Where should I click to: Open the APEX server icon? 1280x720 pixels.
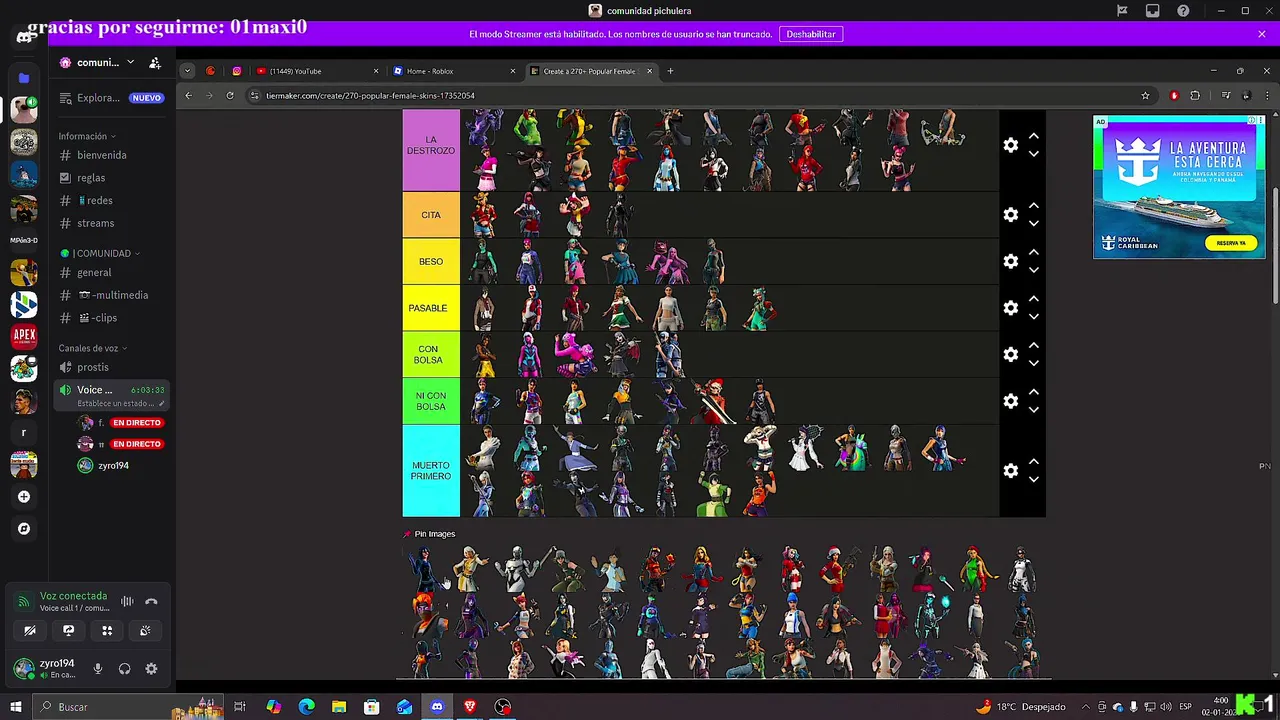(24, 336)
